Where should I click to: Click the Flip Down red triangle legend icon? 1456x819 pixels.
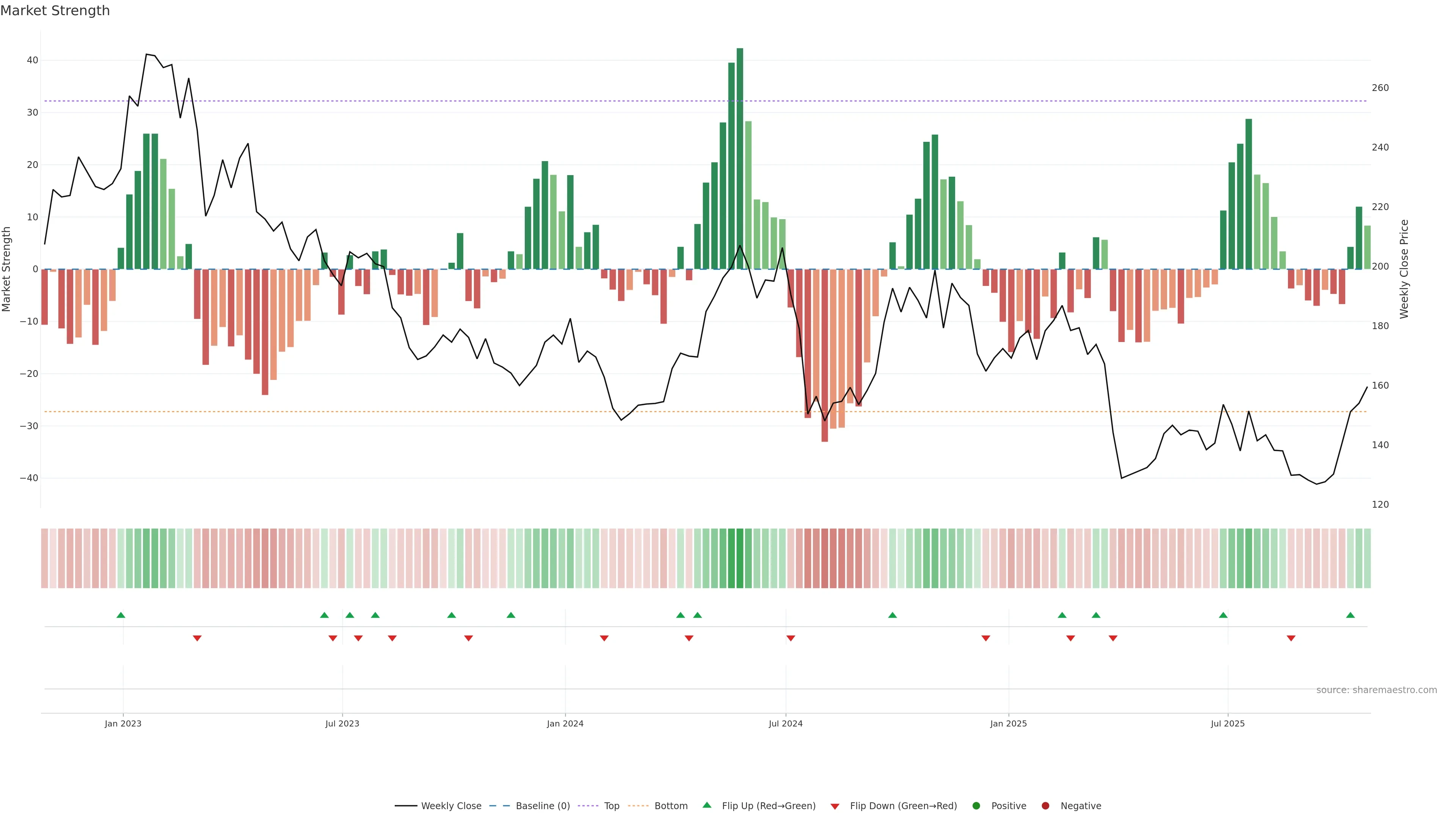[x=835, y=806]
